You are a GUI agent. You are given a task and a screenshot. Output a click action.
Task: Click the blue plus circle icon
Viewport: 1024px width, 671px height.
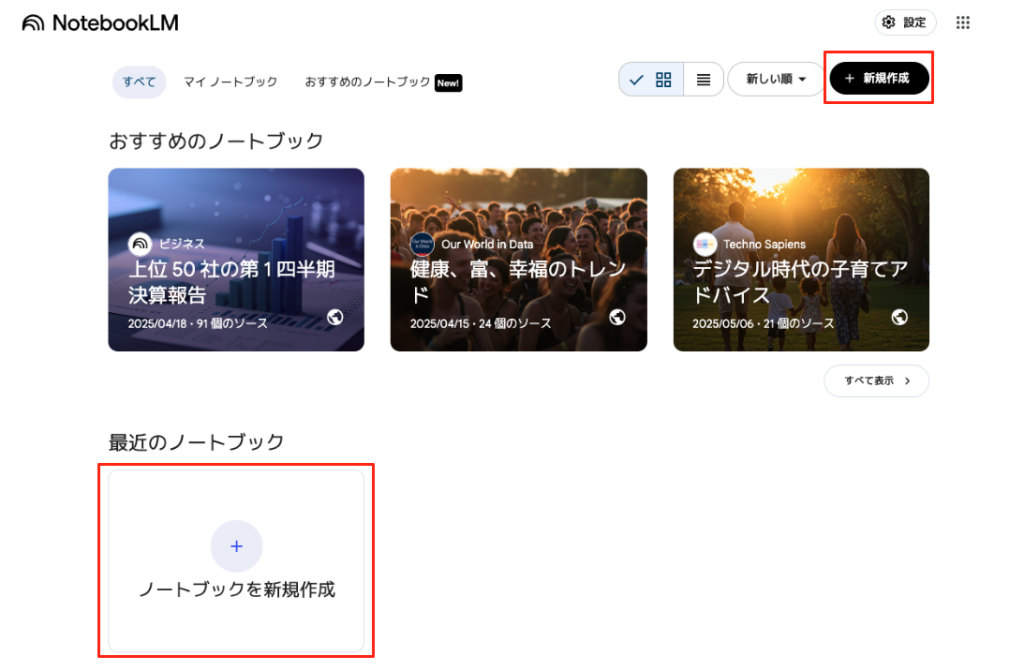coord(236,546)
